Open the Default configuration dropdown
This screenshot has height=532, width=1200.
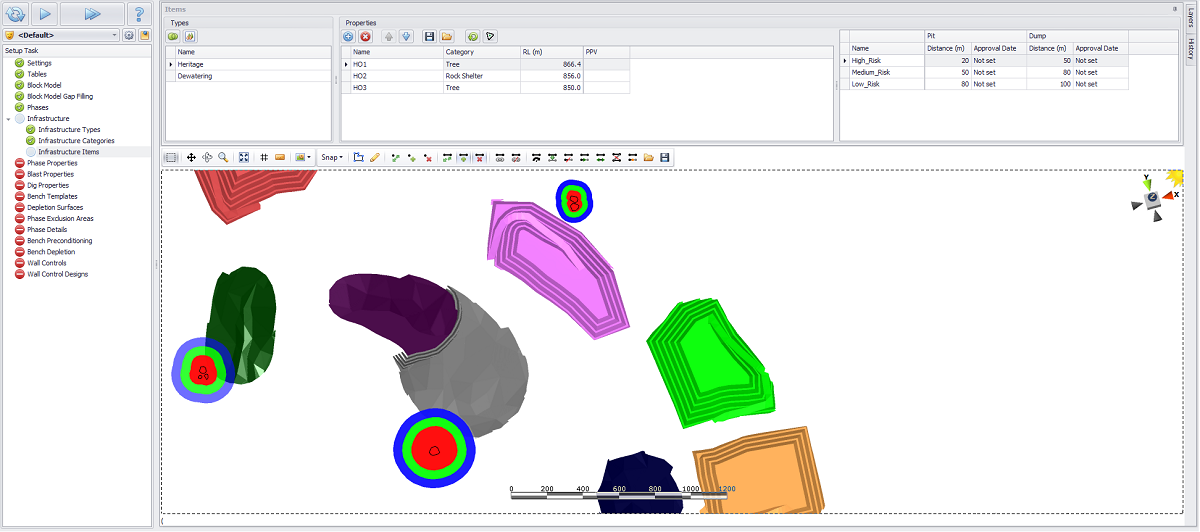pos(115,35)
